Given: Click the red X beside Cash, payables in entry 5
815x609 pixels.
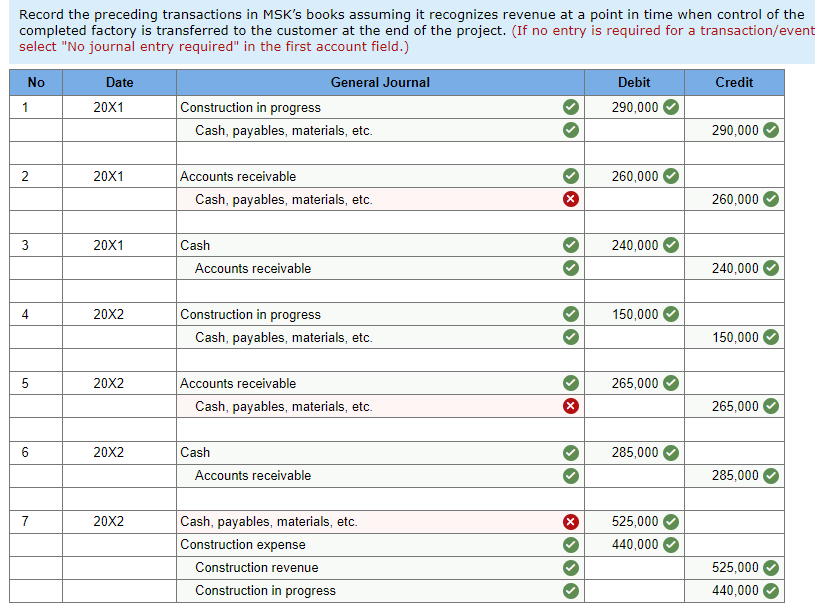Looking at the screenshot, I should coord(571,406).
